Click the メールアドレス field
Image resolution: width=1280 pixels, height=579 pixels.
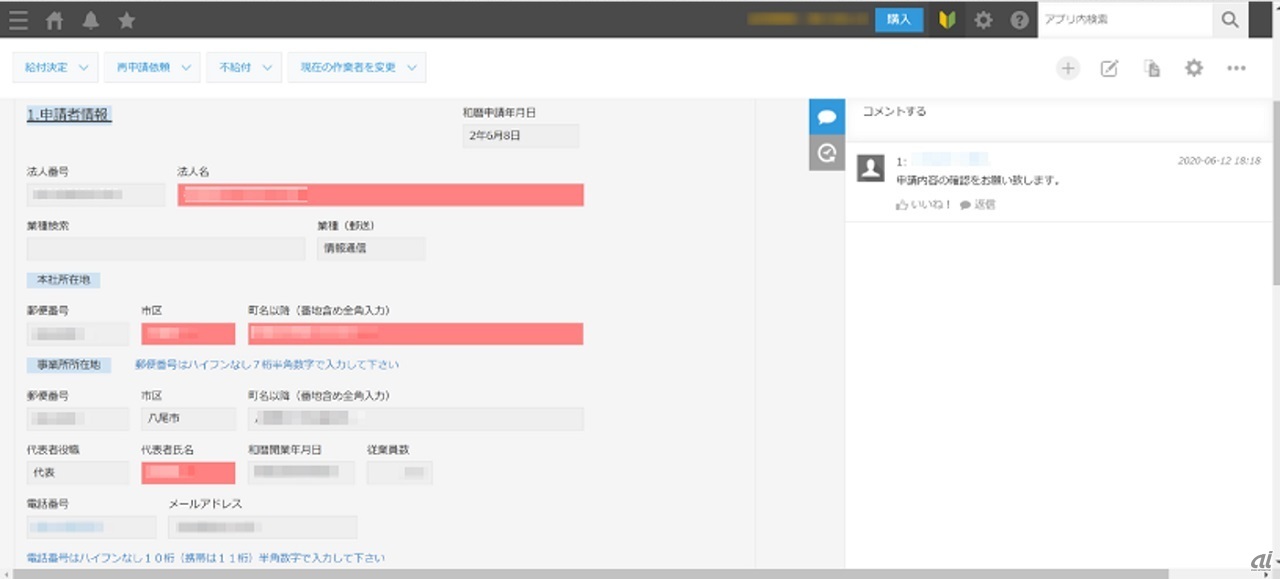262,527
